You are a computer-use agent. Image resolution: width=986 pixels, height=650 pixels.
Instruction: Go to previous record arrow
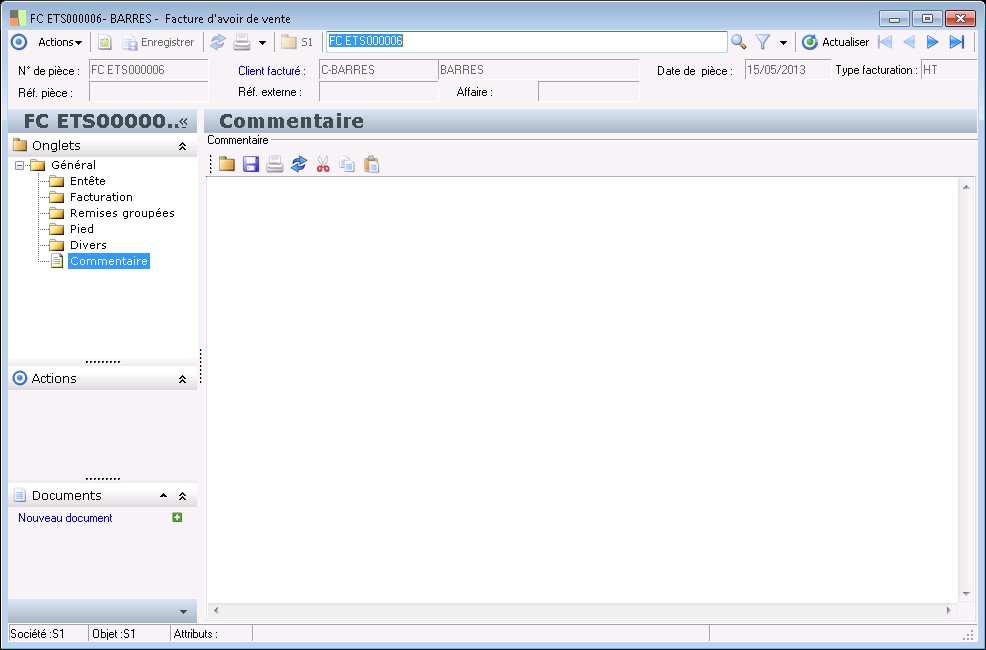pos(909,42)
